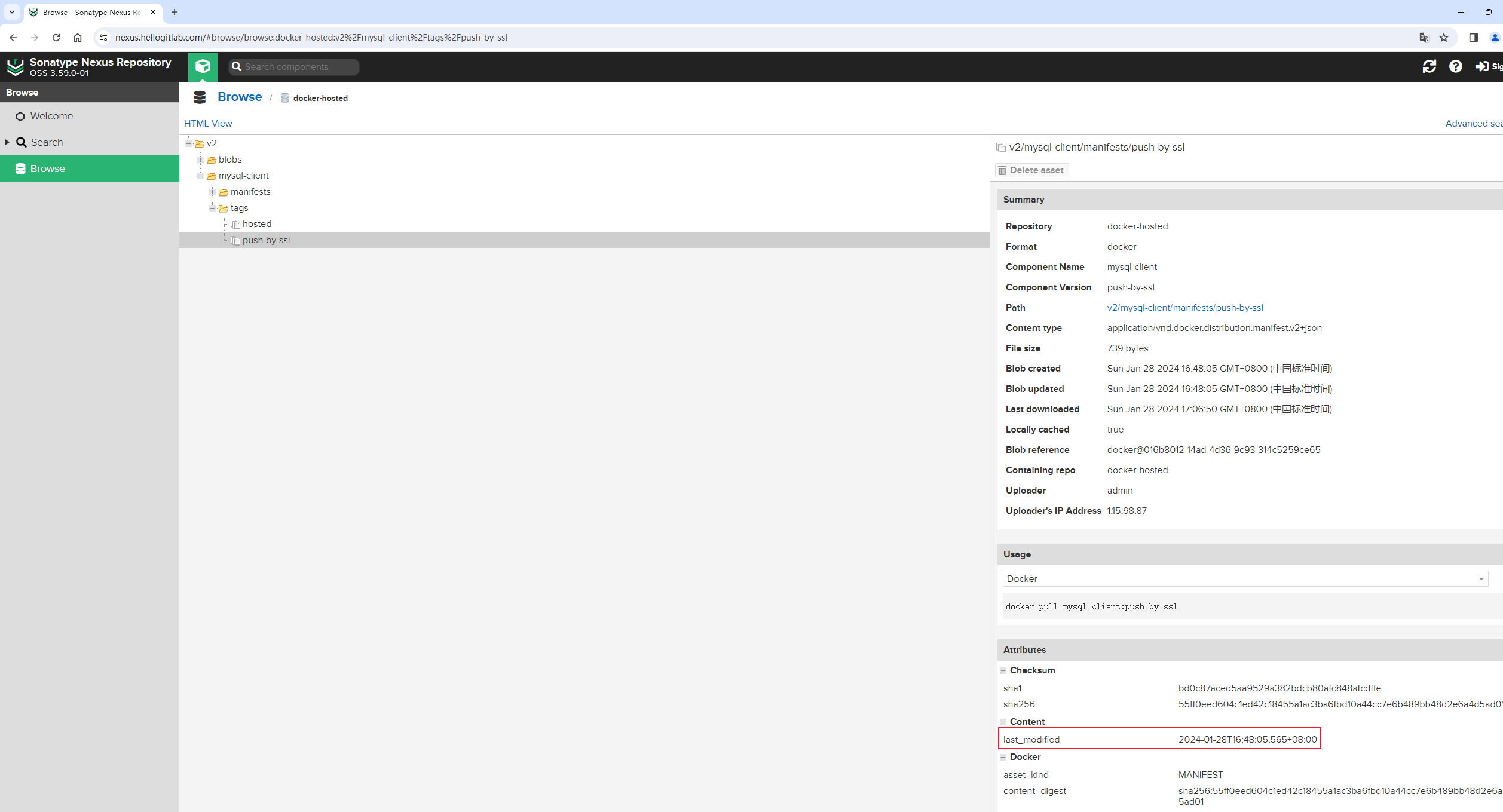Click the sha1 checksum value
Image resolution: width=1503 pixels, height=812 pixels.
point(1279,688)
